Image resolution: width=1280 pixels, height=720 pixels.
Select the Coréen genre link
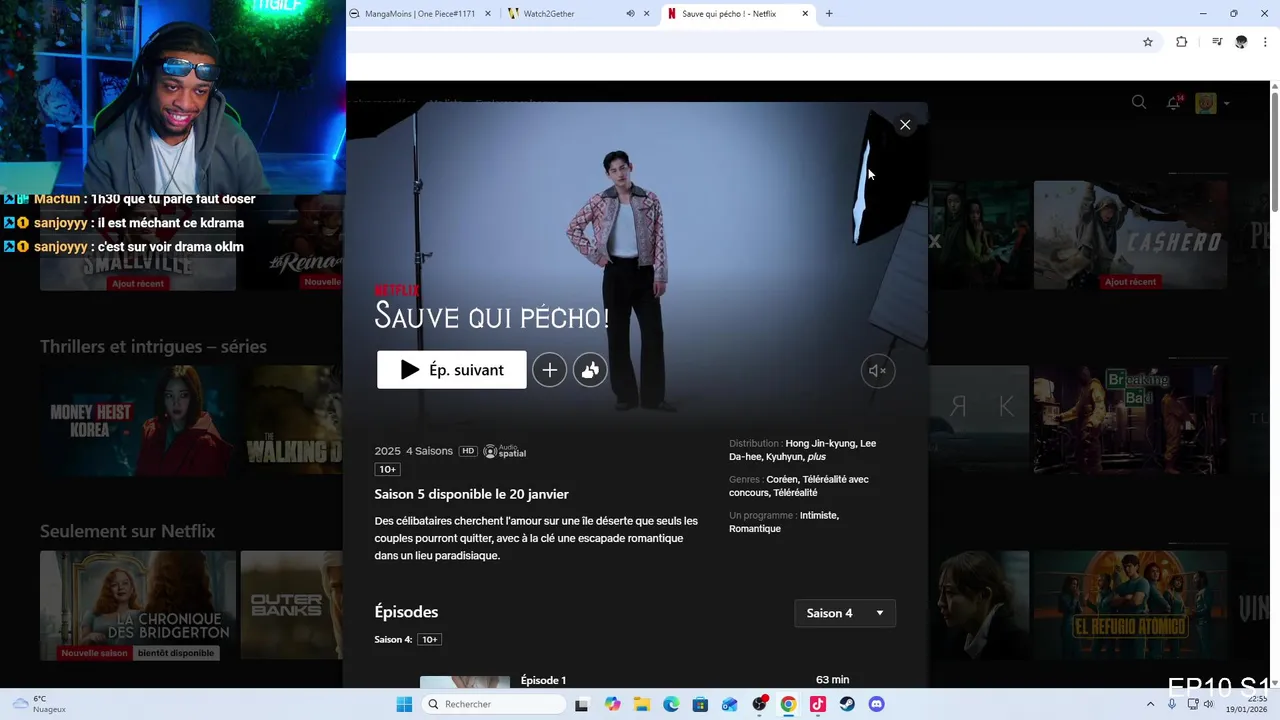781,479
